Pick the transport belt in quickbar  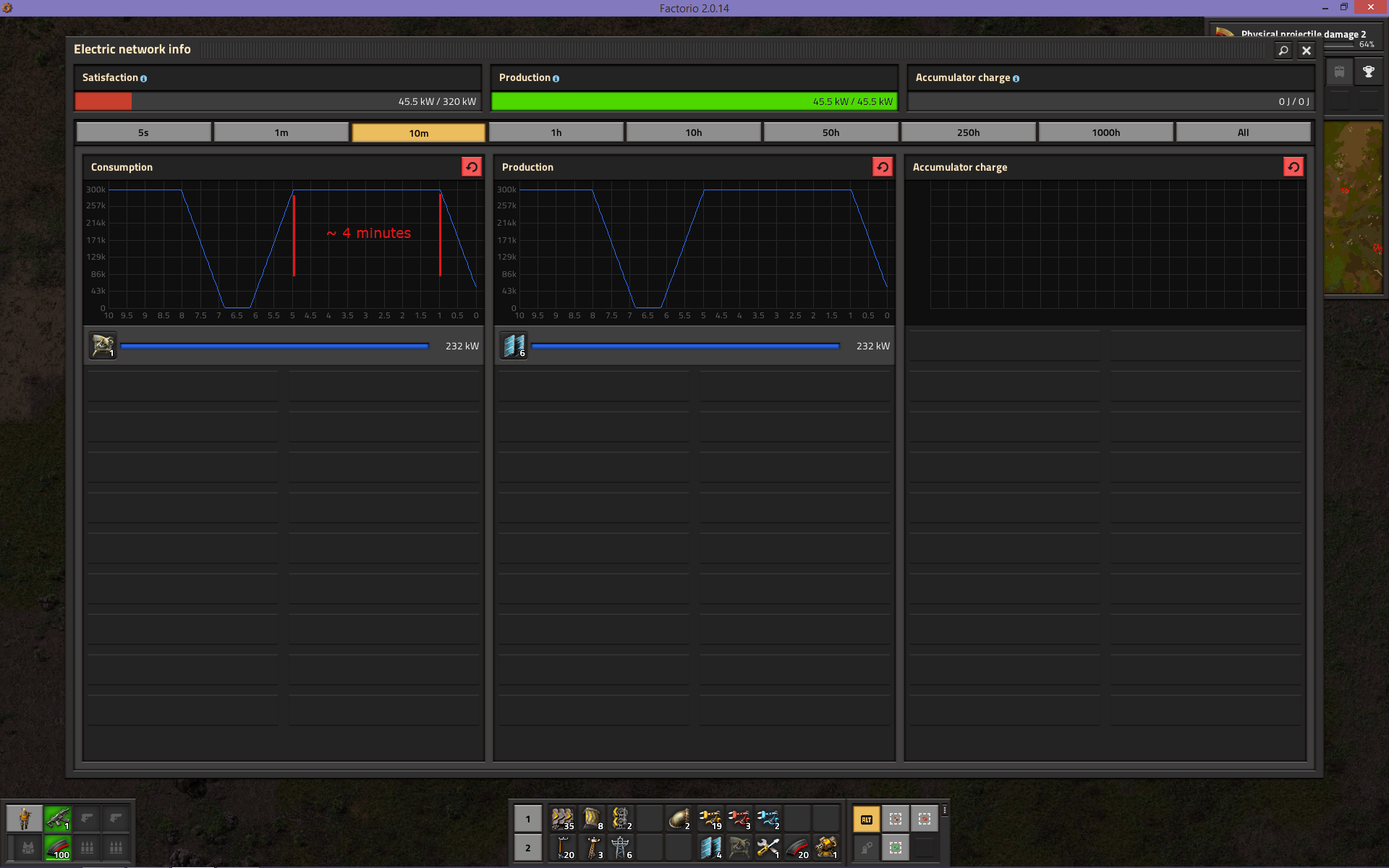tap(562, 819)
